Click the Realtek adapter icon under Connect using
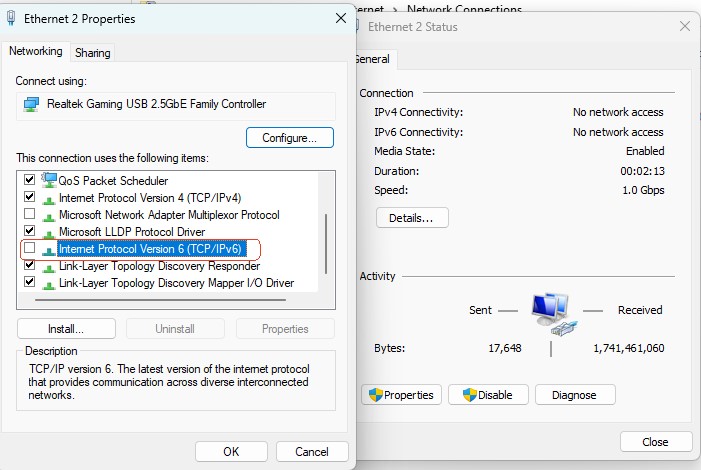 pos(31,104)
